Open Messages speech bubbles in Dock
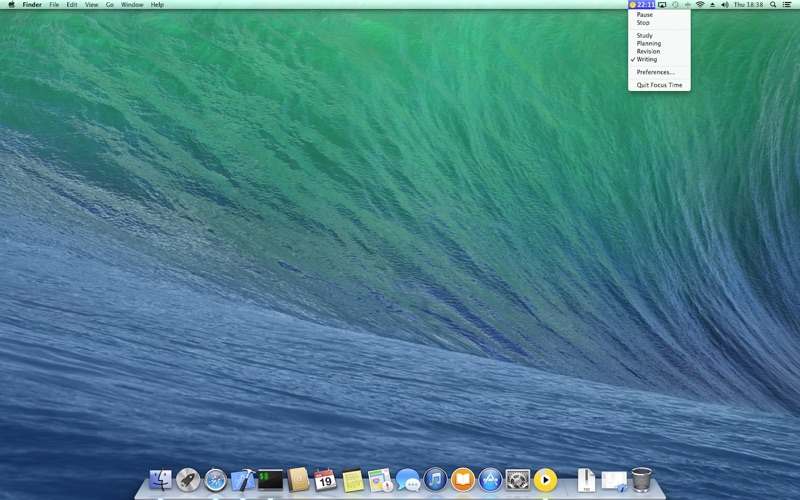The width and height of the screenshot is (800, 500). 408,480
